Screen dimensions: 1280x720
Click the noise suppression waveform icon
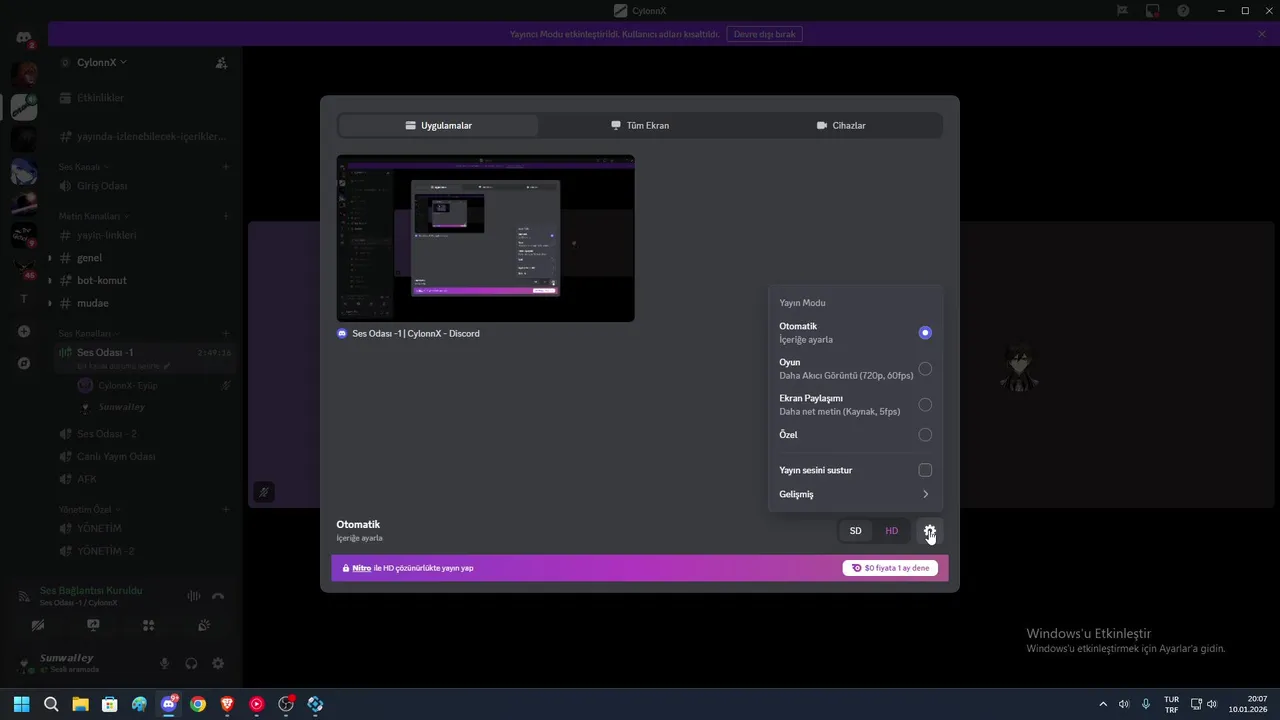[194, 596]
